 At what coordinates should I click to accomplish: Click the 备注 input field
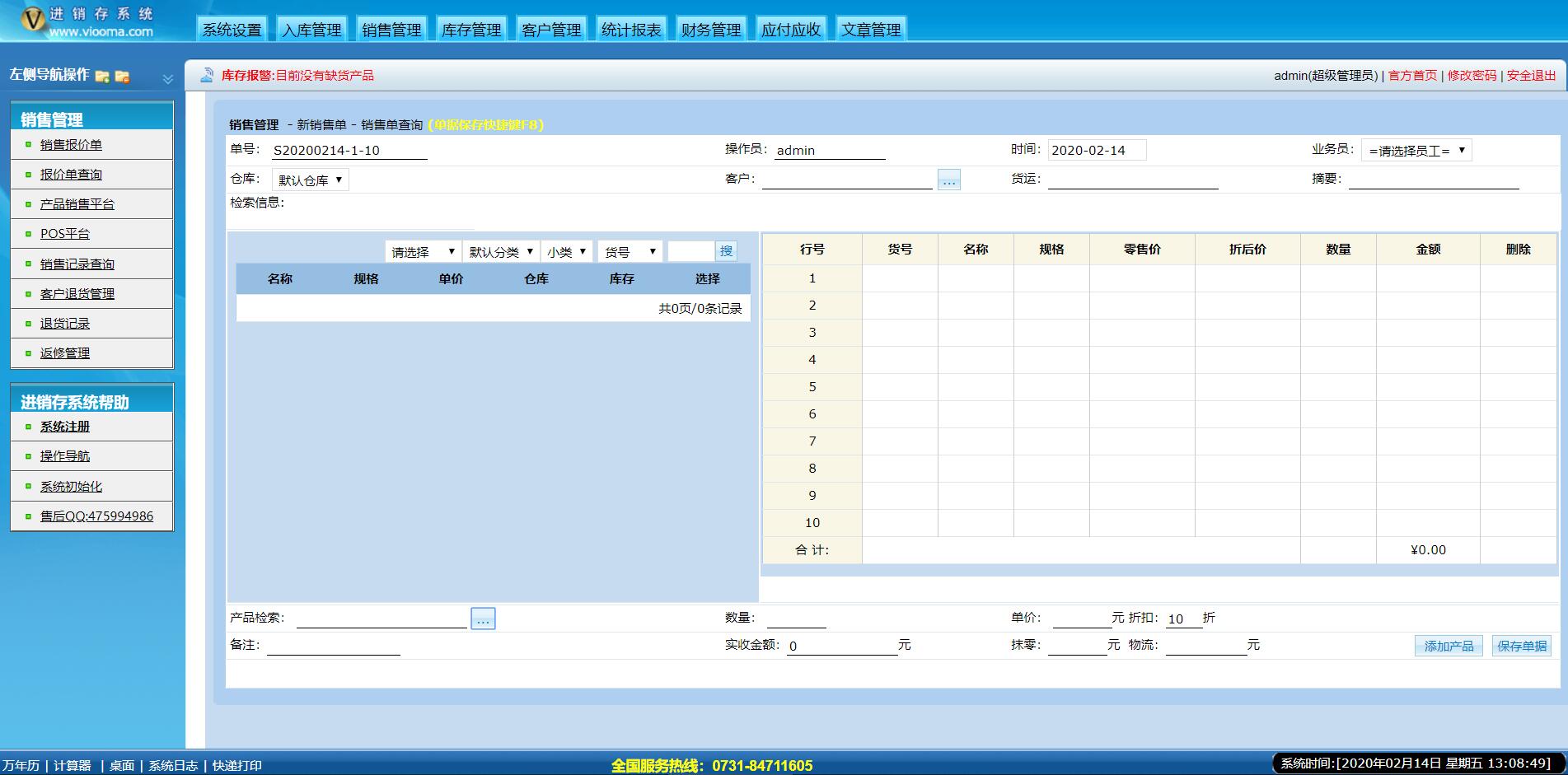click(334, 646)
